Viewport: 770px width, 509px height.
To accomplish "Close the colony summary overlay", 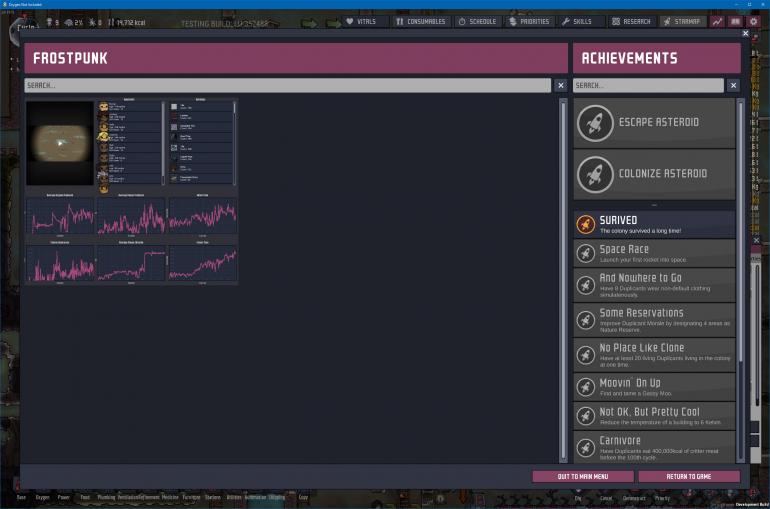I will click(744, 34).
